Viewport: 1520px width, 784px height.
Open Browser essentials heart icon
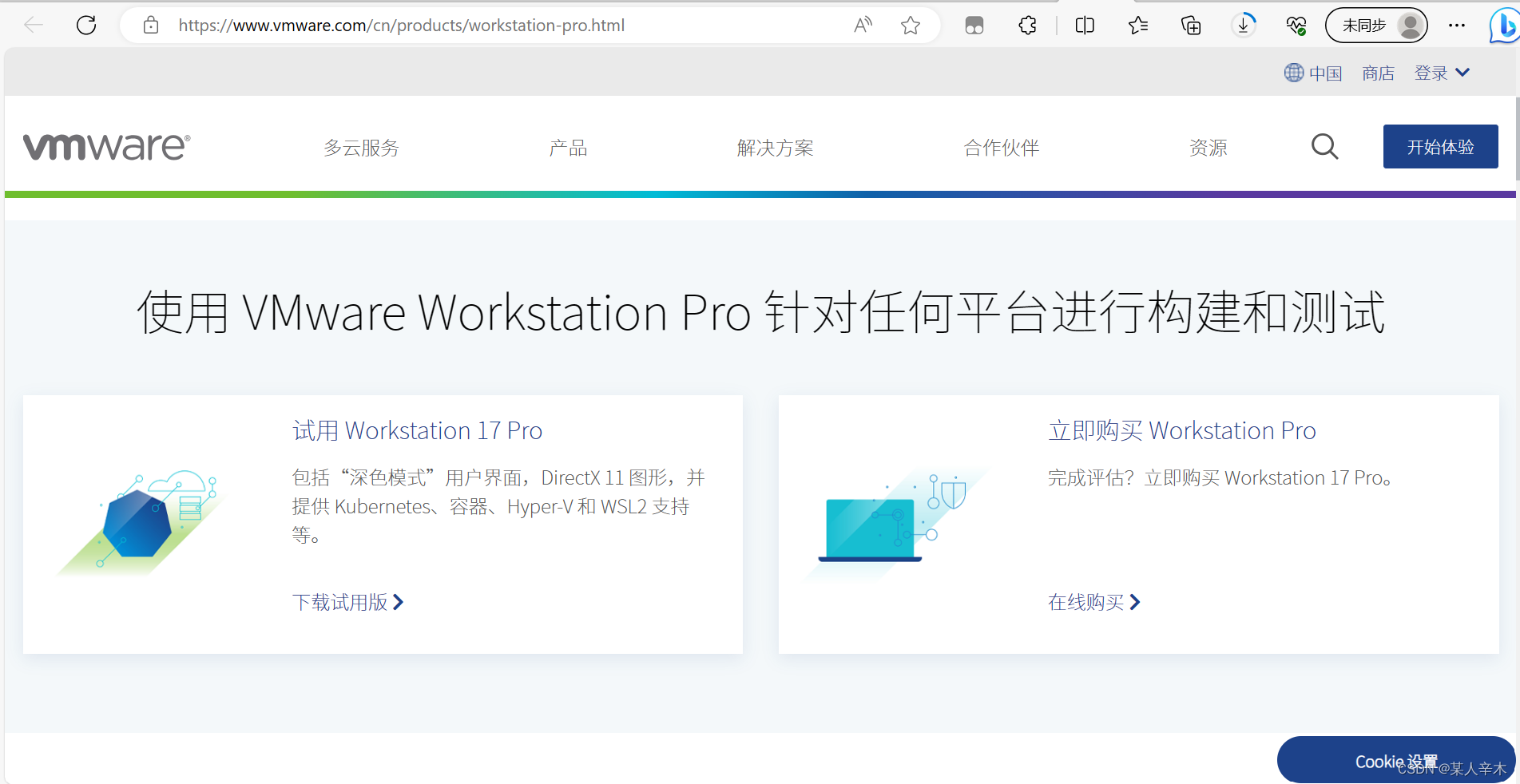[1296, 25]
